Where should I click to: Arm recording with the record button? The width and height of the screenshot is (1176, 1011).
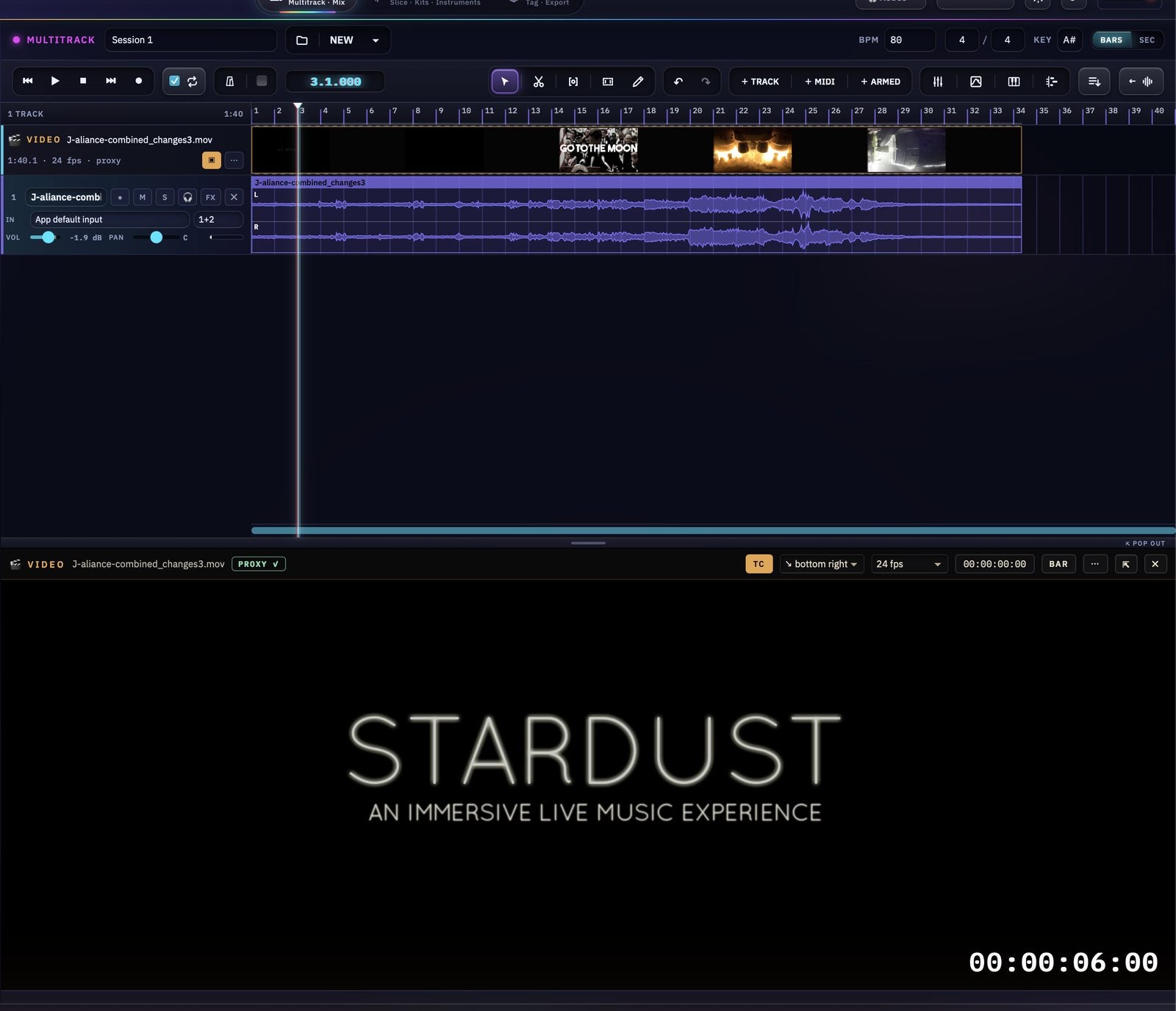pyautogui.click(x=138, y=81)
